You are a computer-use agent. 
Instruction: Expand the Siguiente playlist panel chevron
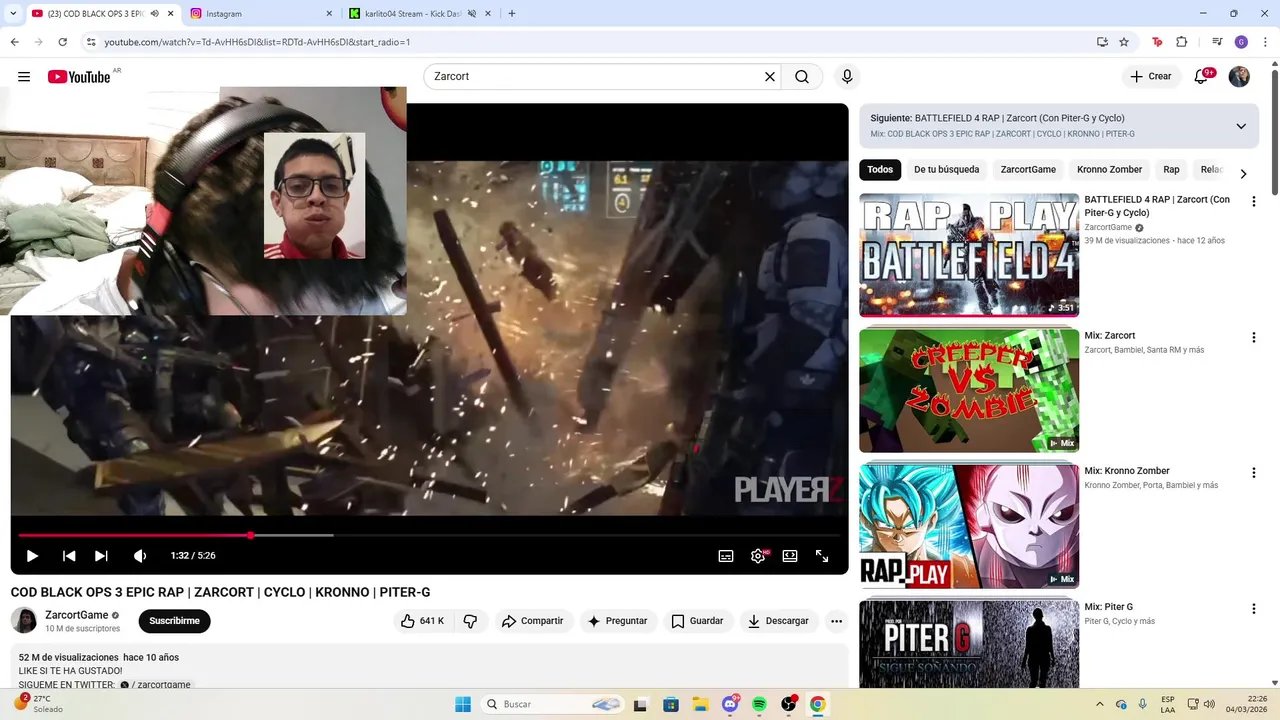point(1241,126)
